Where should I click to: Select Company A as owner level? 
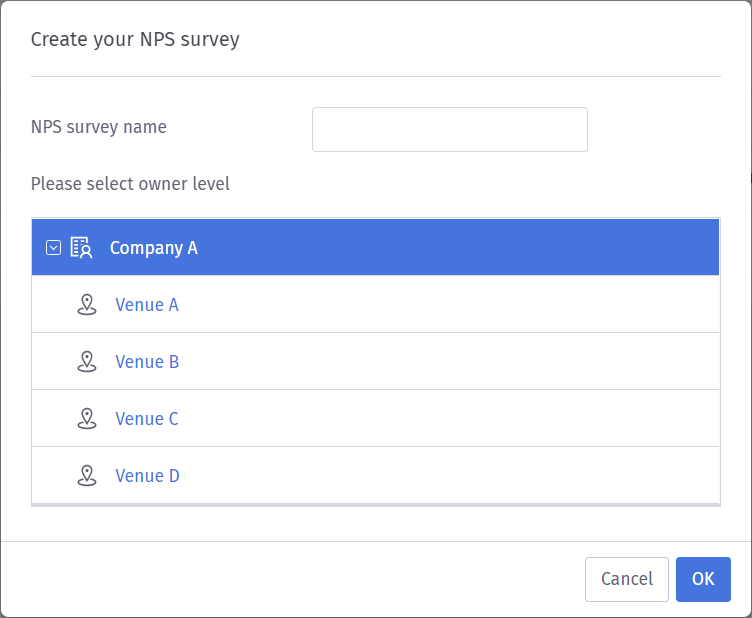pos(153,248)
